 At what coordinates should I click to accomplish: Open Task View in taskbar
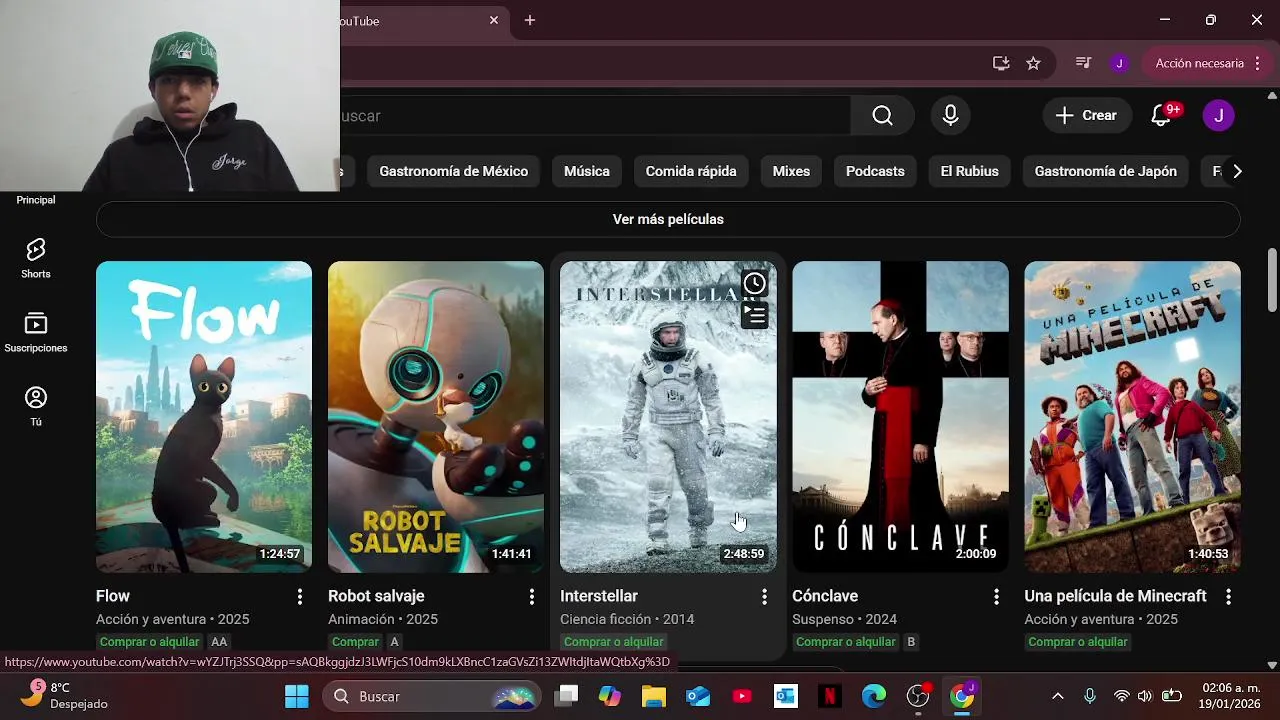point(568,696)
